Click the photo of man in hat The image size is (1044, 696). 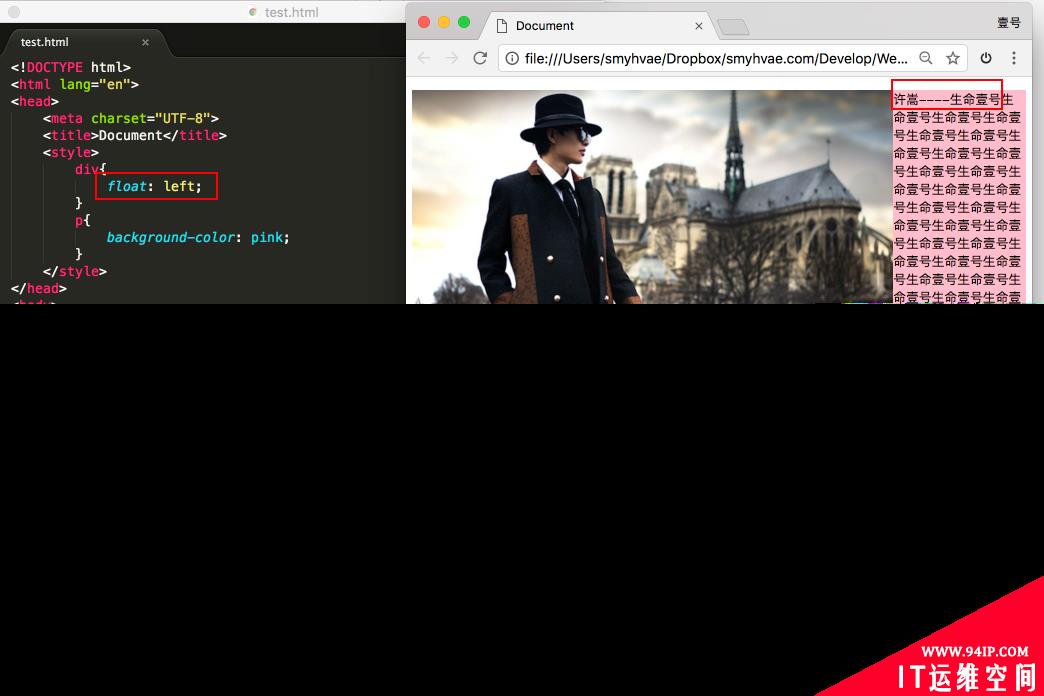(x=652, y=197)
